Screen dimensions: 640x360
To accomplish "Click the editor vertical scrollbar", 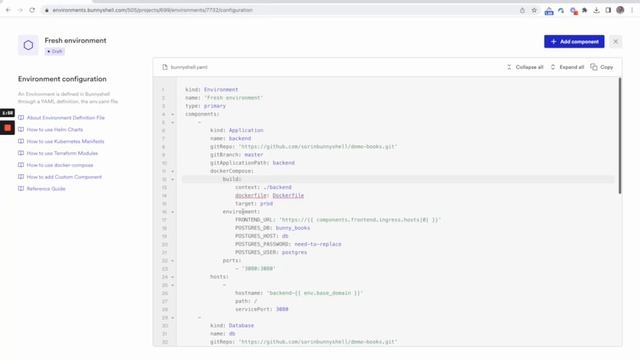I will [620, 136].
